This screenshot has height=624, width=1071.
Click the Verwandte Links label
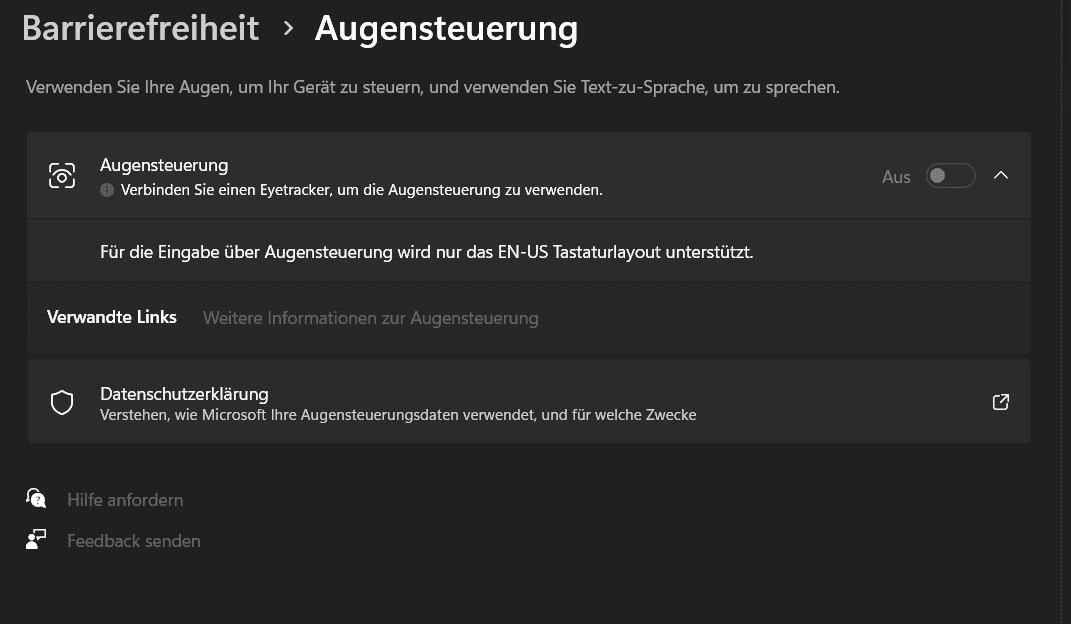(112, 317)
